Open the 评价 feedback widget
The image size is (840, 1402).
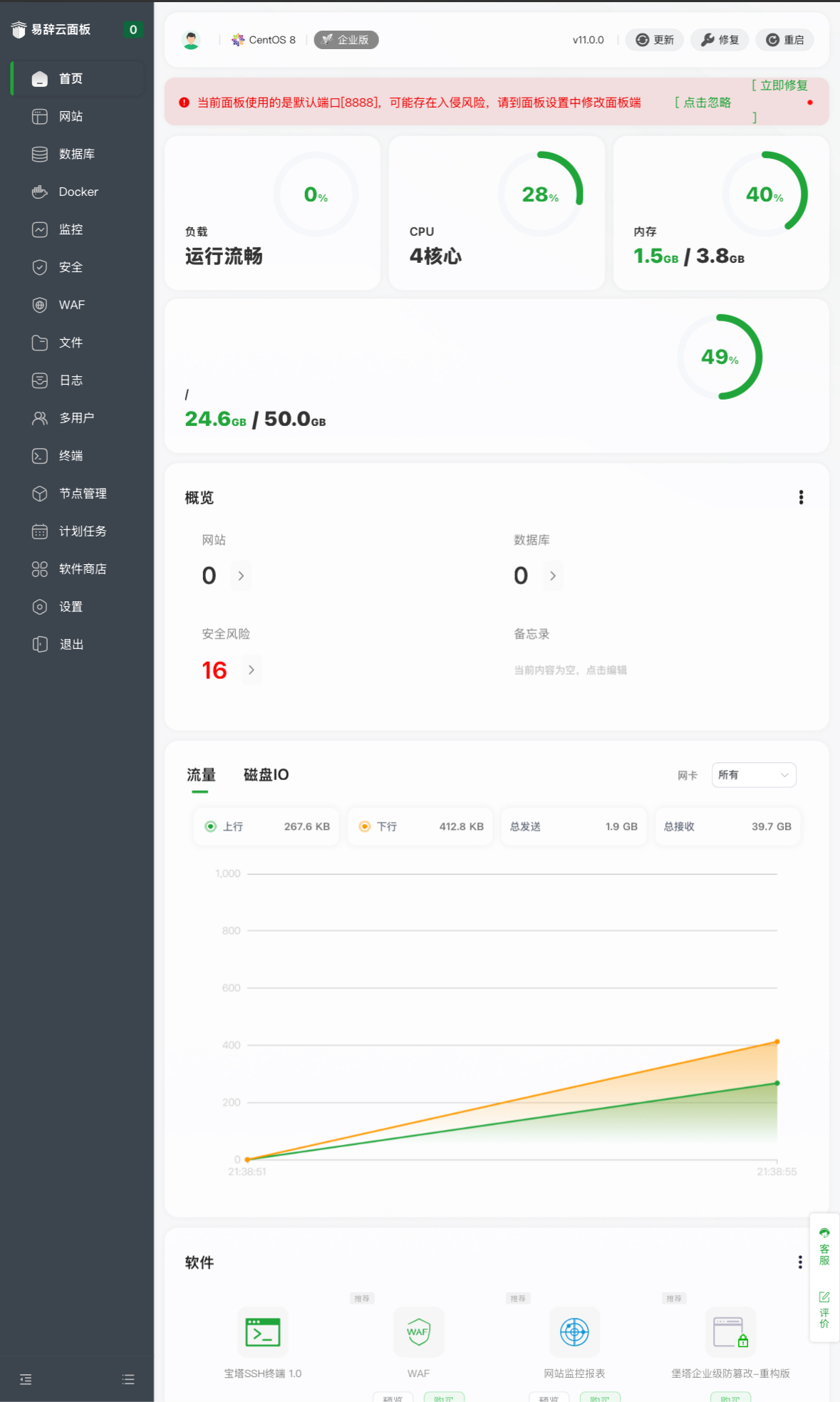tap(824, 1310)
